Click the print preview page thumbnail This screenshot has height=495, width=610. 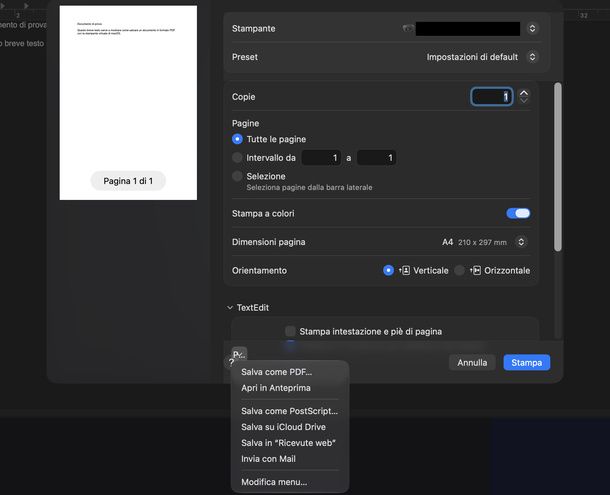pyautogui.click(x=128, y=103)
